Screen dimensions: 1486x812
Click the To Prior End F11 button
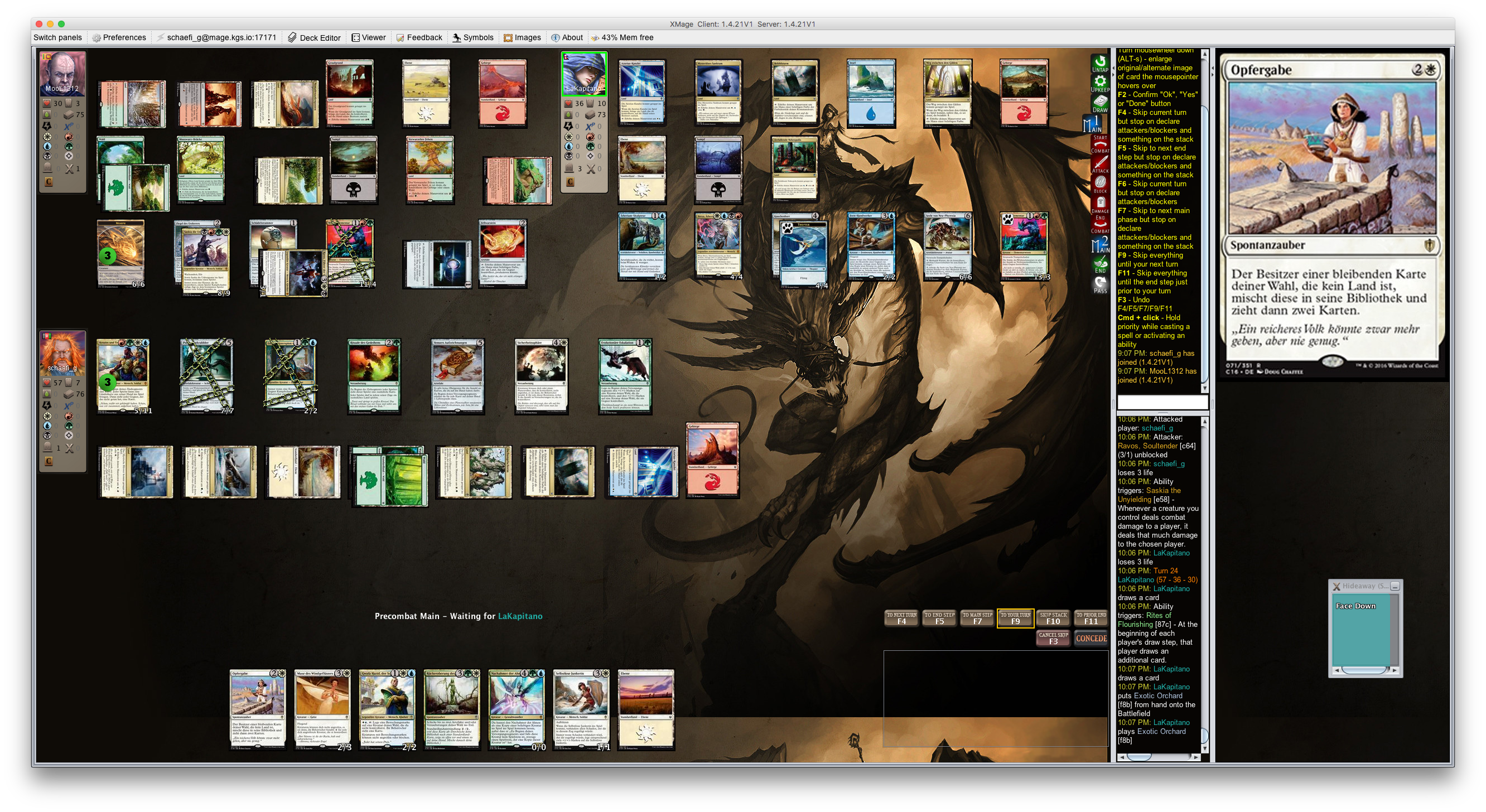[x=1091, y=618]
